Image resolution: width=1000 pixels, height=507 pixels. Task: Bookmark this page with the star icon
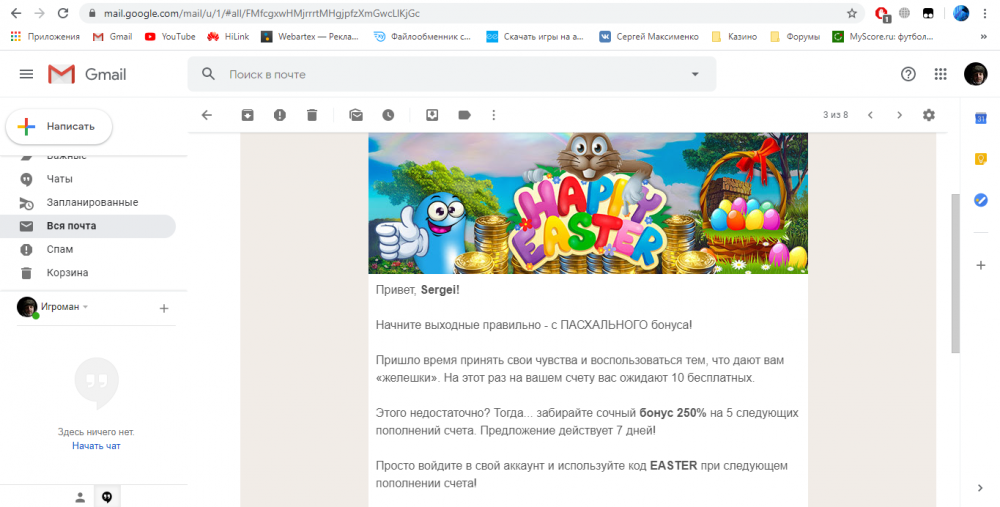(x=852, y=13)
